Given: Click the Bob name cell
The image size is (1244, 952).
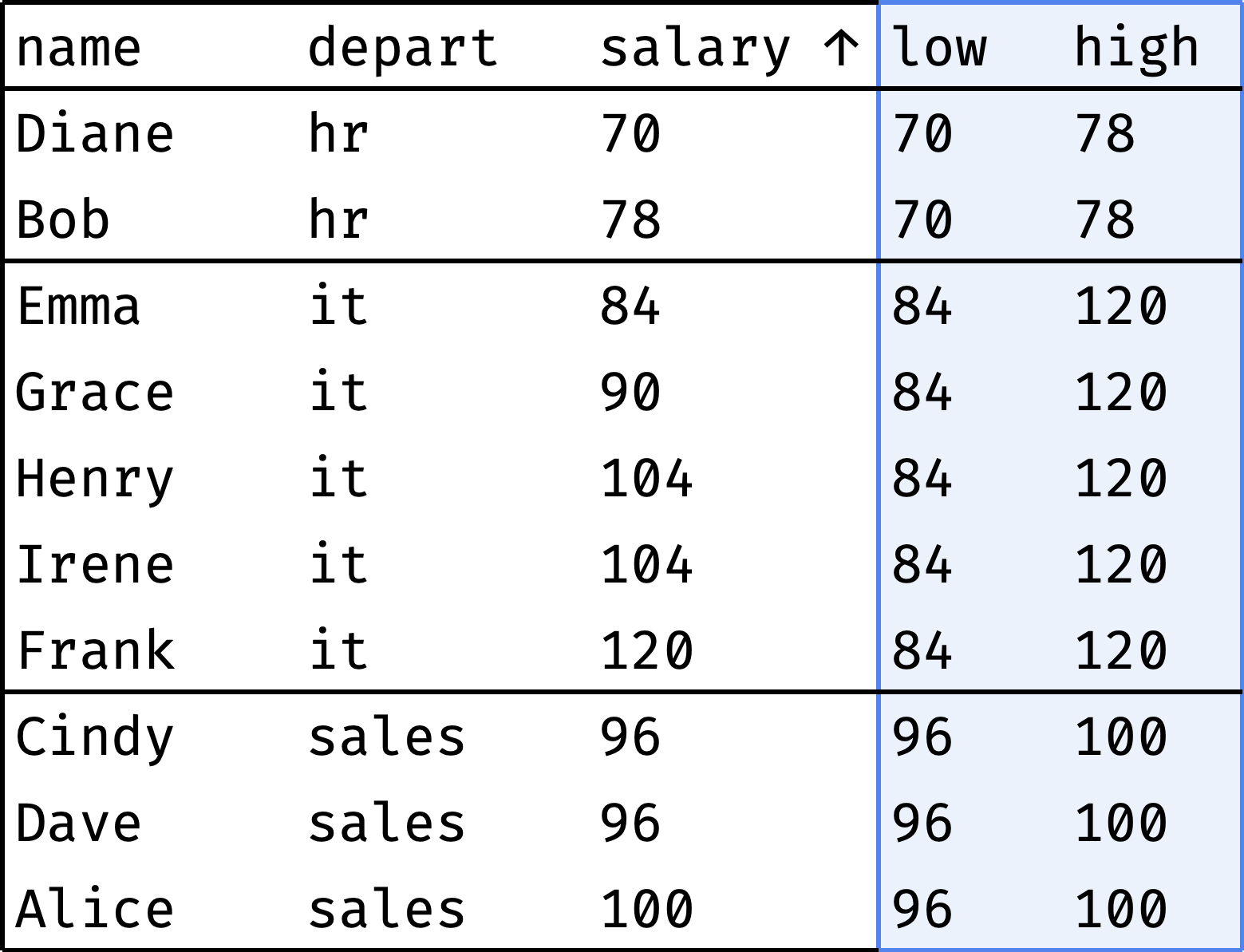Looking at the screenshot, I should tap(62, 219).
